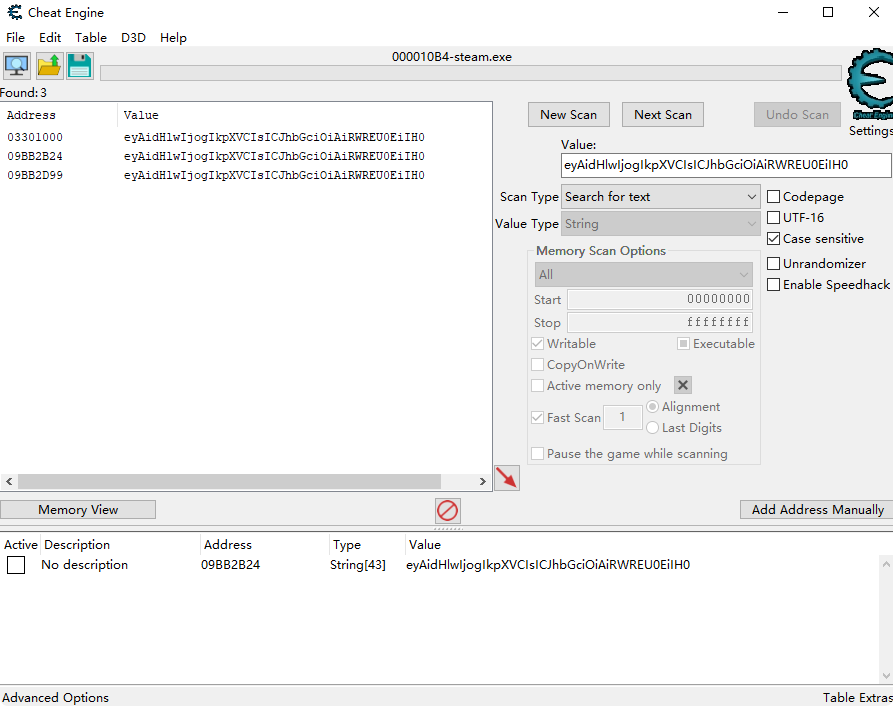Open the Table menu
Viewport: 893px width, 706px height.
click(x=91, y=37)
